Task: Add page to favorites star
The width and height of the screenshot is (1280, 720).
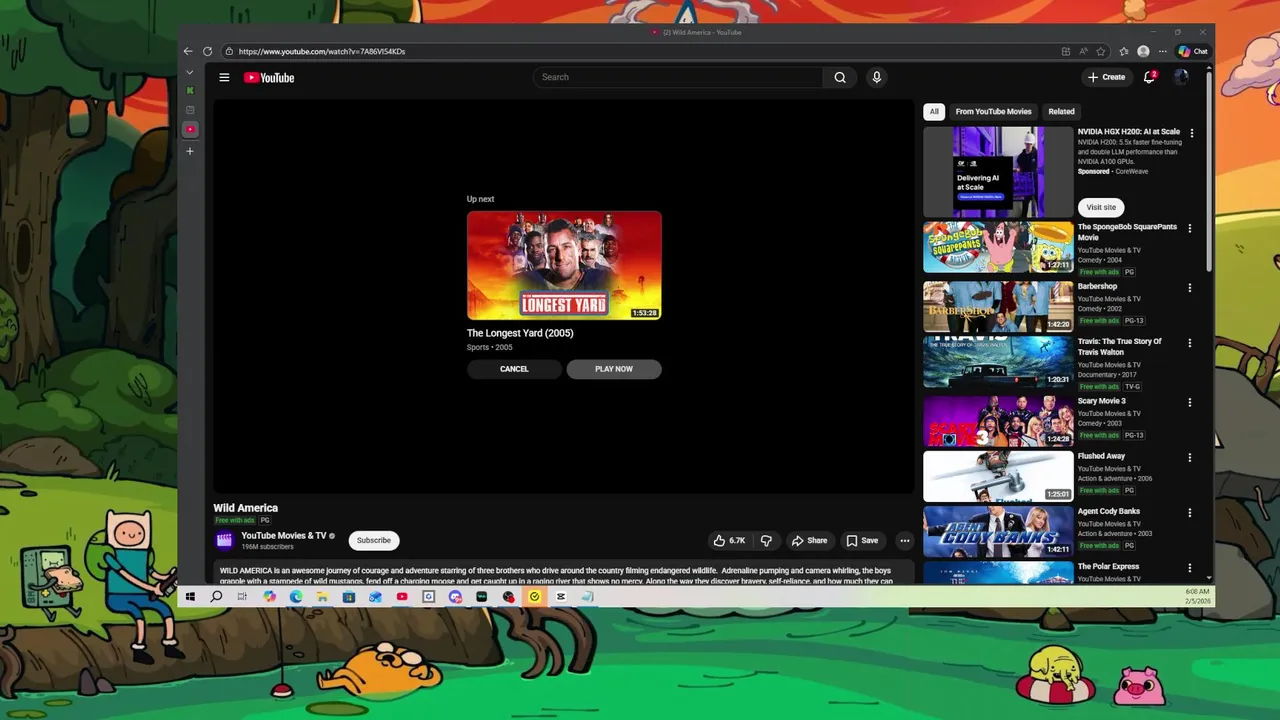Action: pyautogui.click(x=1101, y=51)
